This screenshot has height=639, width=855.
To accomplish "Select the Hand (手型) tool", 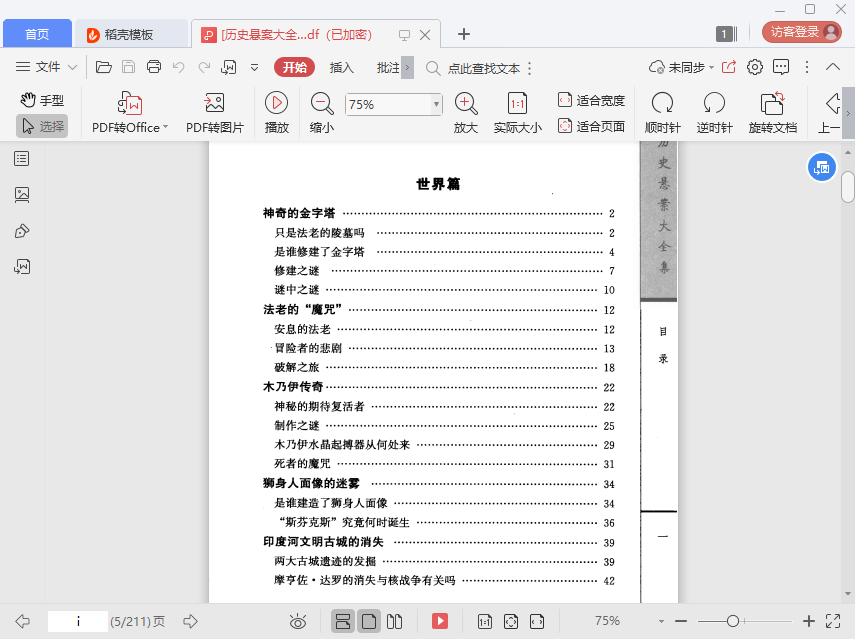I will 42,100.
